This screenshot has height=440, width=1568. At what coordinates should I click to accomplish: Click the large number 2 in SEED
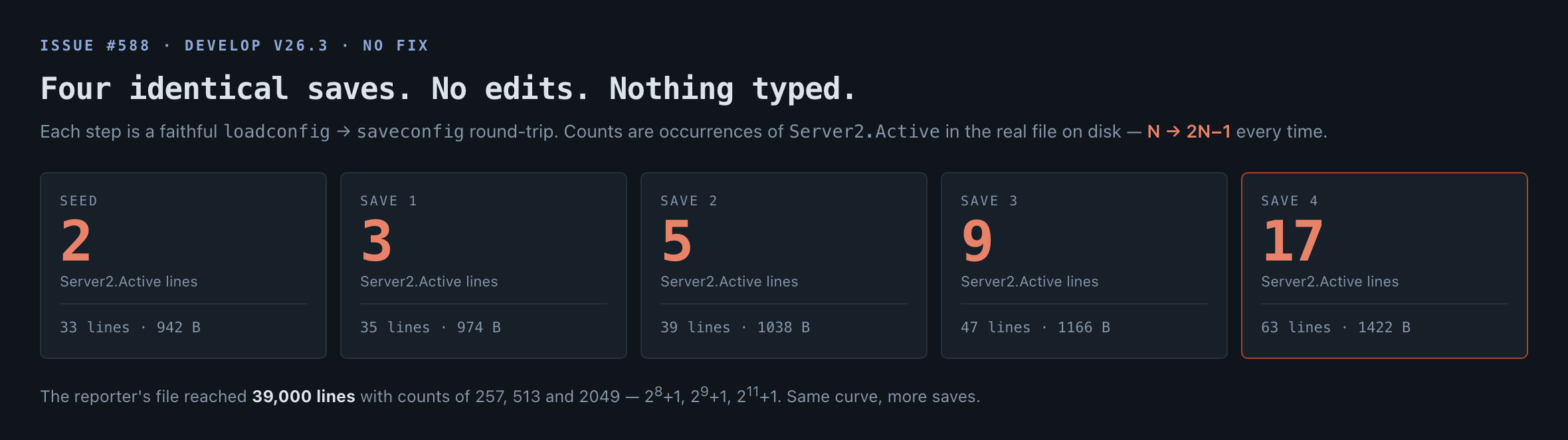pos(76,241)
